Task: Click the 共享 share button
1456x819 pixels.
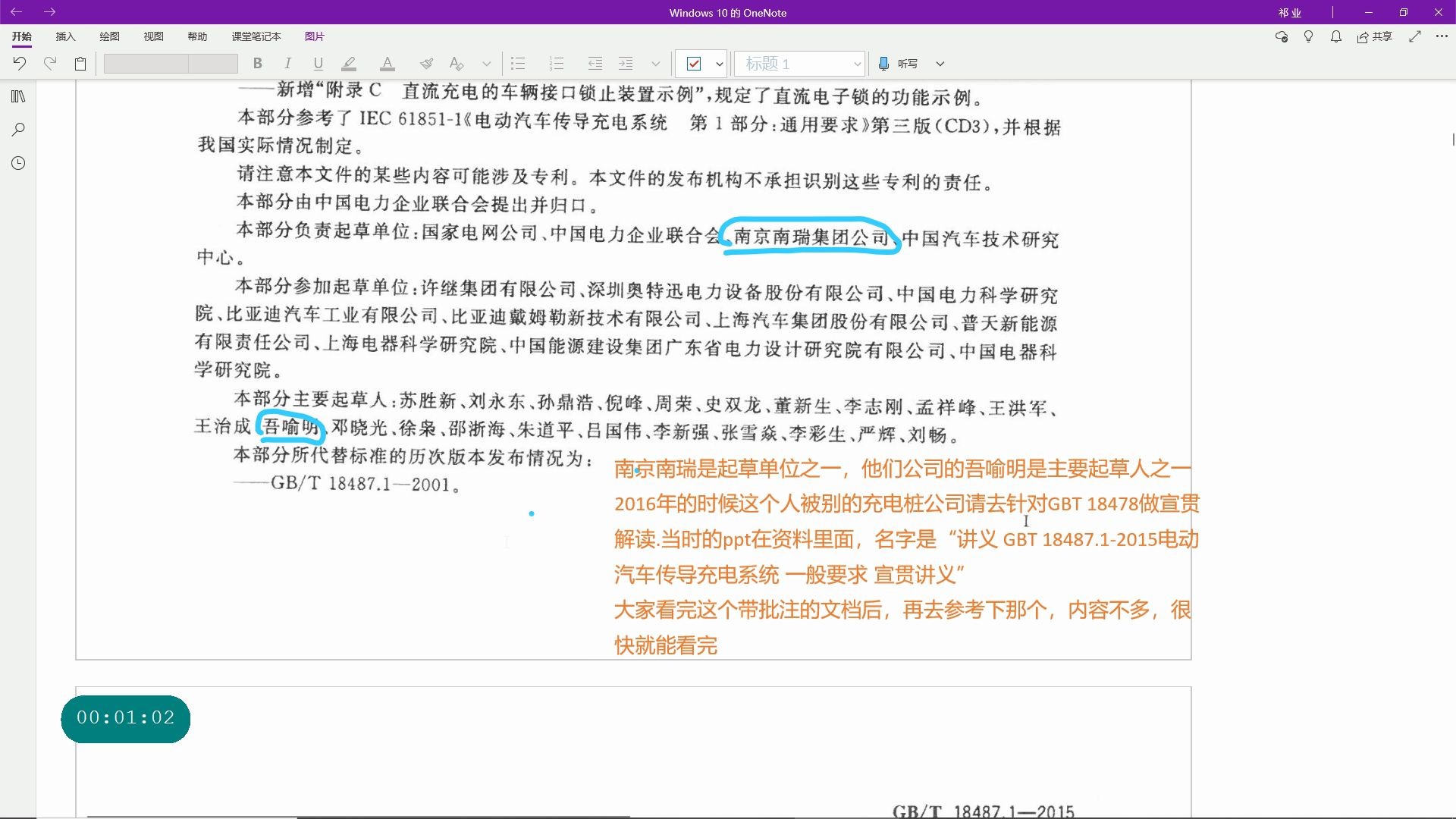Action: 1375,36
